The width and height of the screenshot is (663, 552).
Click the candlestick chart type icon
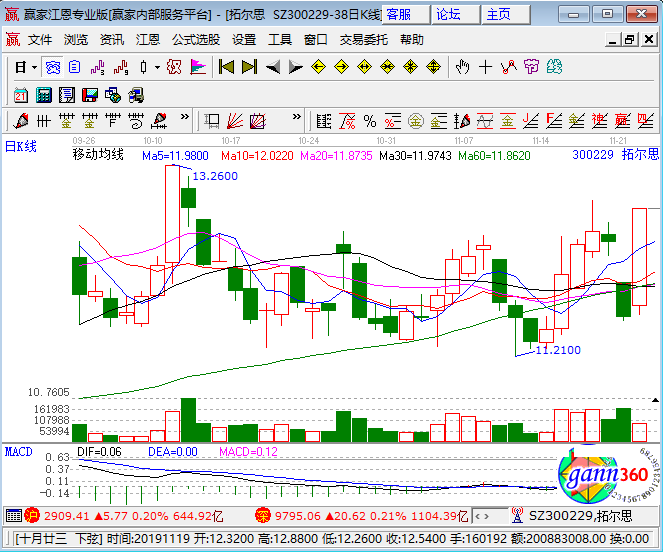coord(144,67)
